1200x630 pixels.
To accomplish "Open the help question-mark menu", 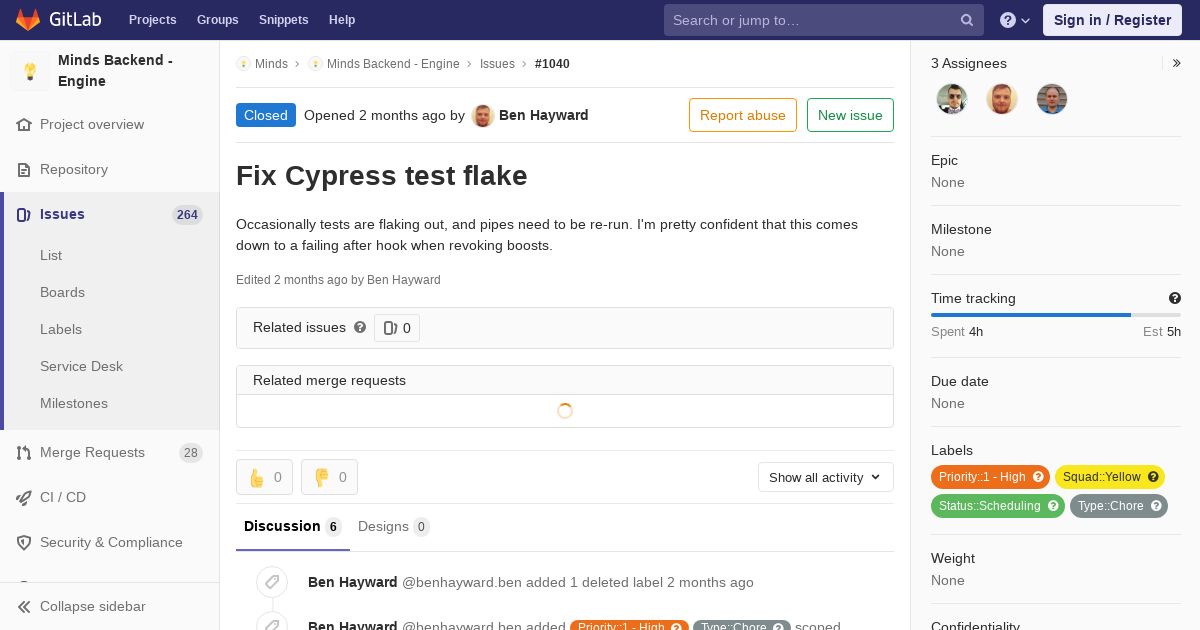I will point(1015,20).
